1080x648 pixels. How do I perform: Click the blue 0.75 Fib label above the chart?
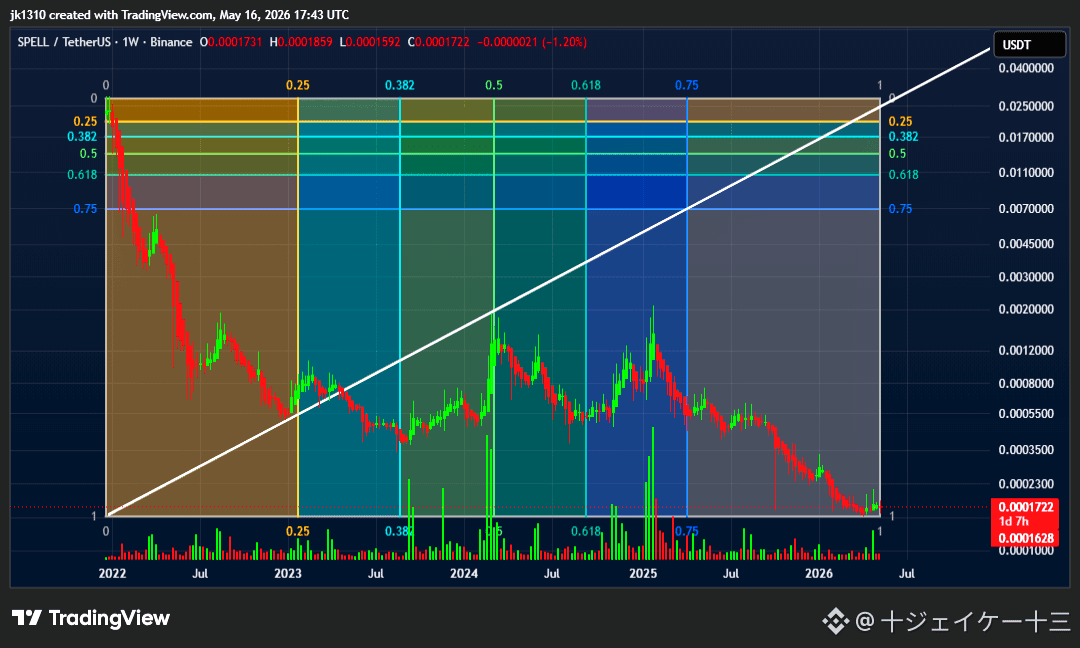pyautogui.click(x=687, y=85)
